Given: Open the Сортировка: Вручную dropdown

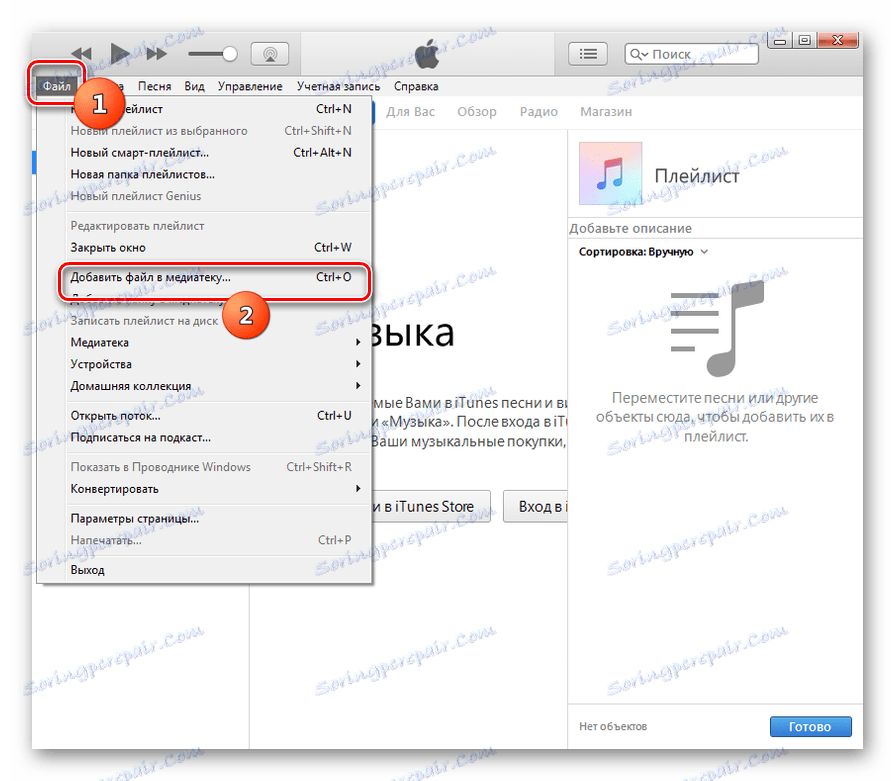Looking at the screenshot, I should 643,252.
